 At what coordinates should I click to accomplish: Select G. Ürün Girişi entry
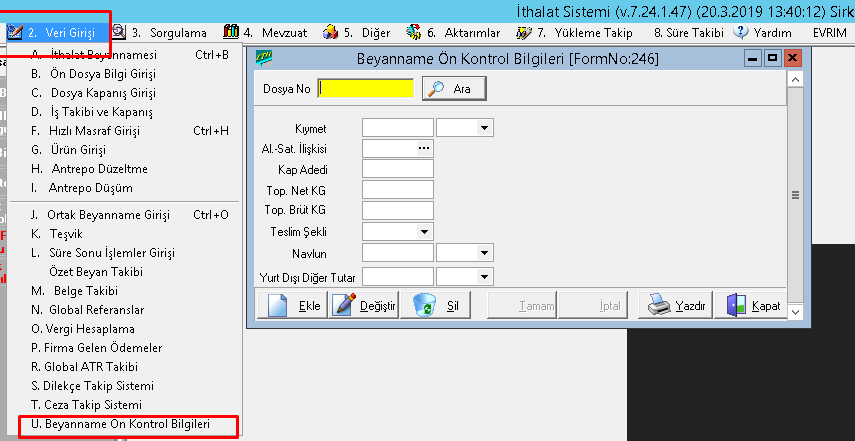point(125,150)
